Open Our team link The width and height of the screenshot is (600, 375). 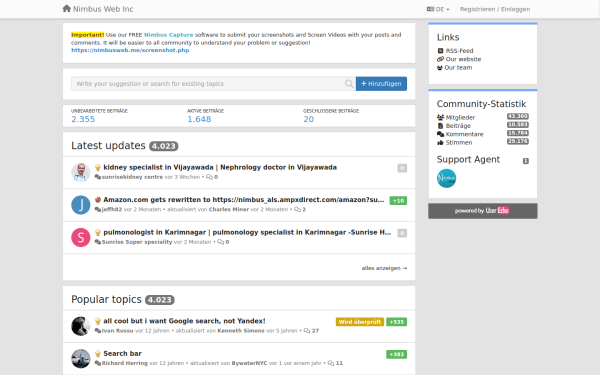tap(458, 68)
